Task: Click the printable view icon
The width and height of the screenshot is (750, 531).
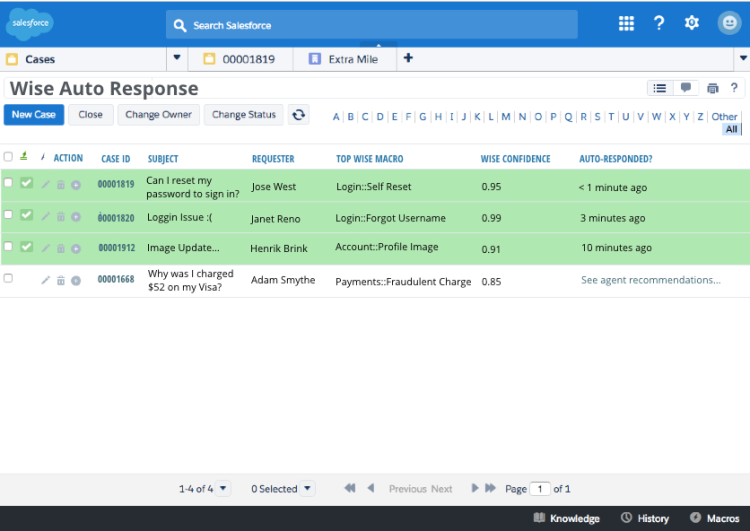Action: click(x=713, y=88)
